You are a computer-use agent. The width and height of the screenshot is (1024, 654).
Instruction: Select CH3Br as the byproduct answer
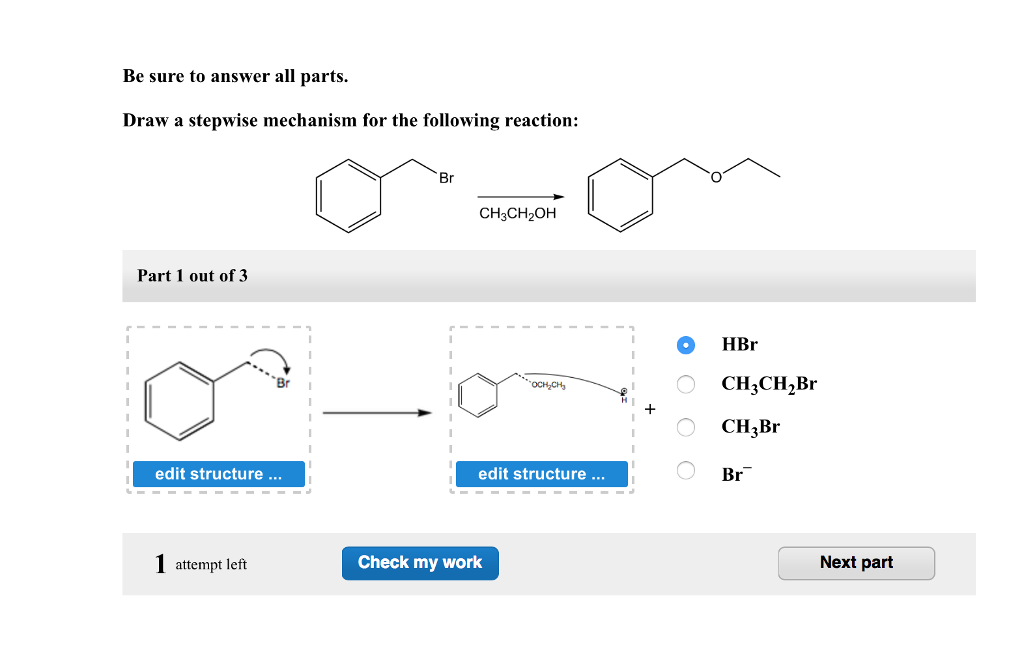(685, 427)
